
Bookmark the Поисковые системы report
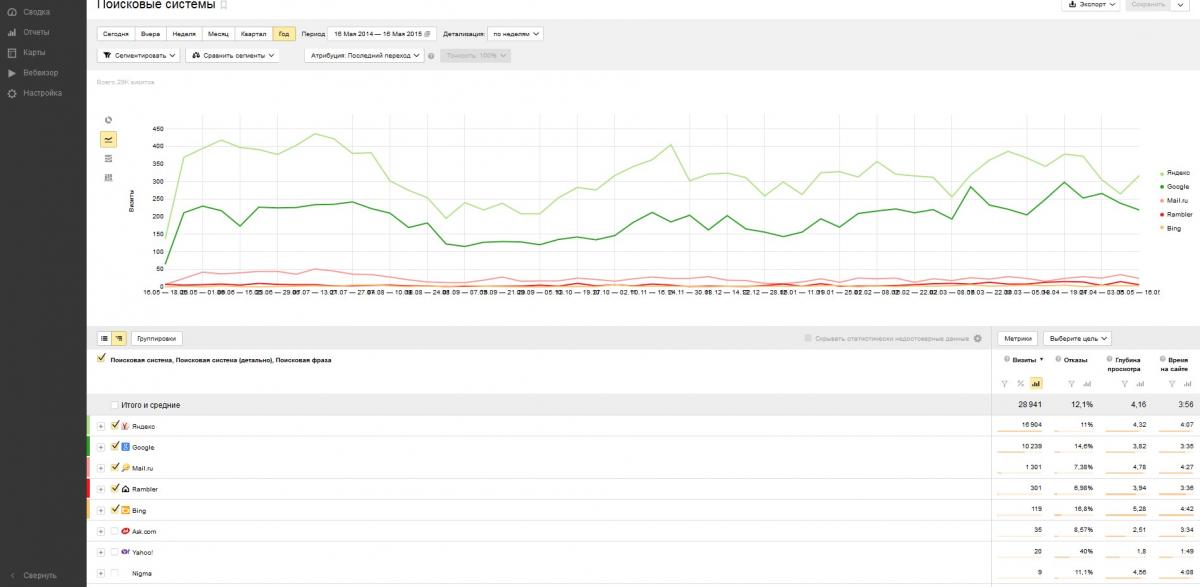(x=224, y=5)
